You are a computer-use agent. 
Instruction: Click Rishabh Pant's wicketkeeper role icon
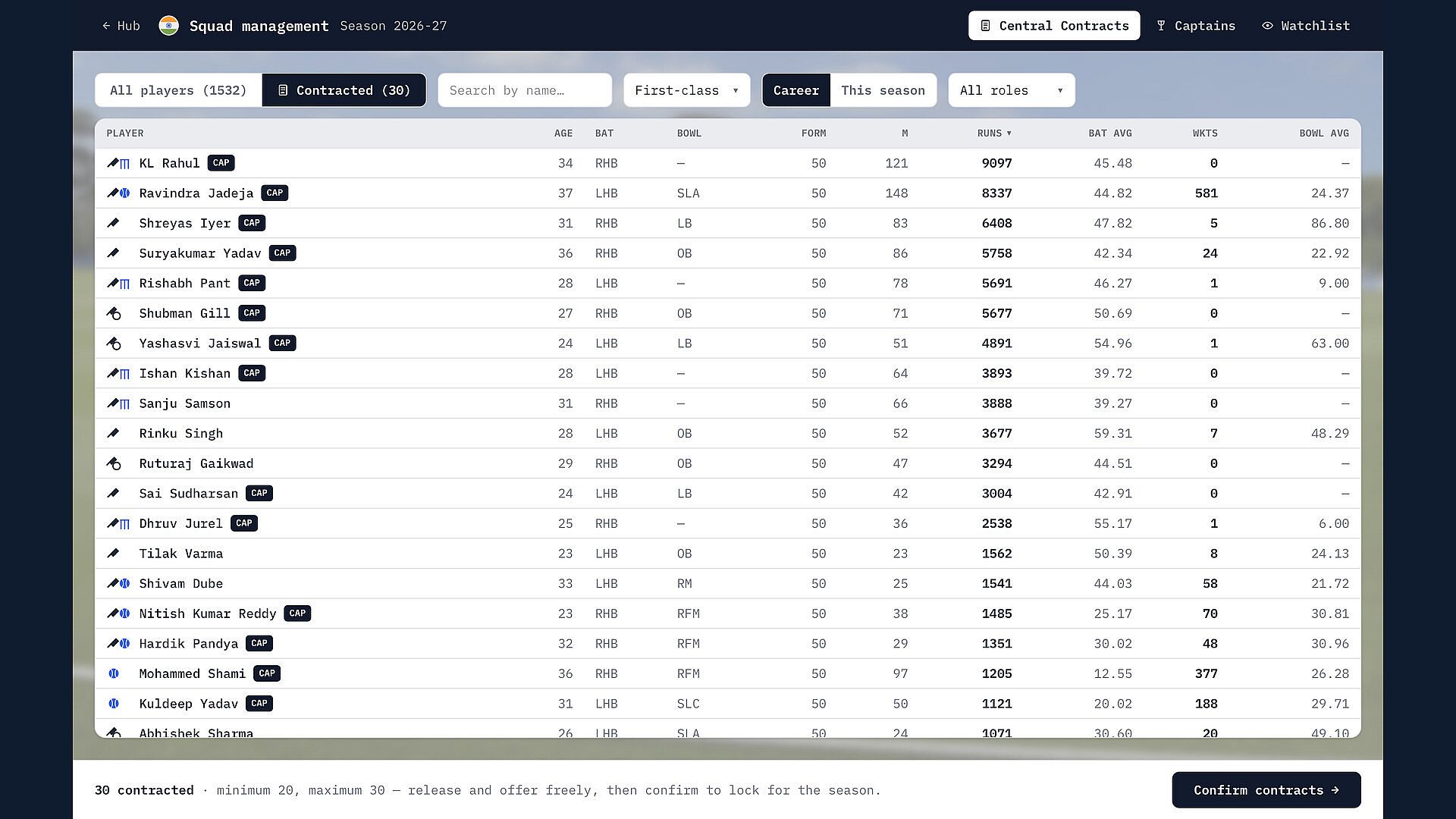(x=118, y=284)
